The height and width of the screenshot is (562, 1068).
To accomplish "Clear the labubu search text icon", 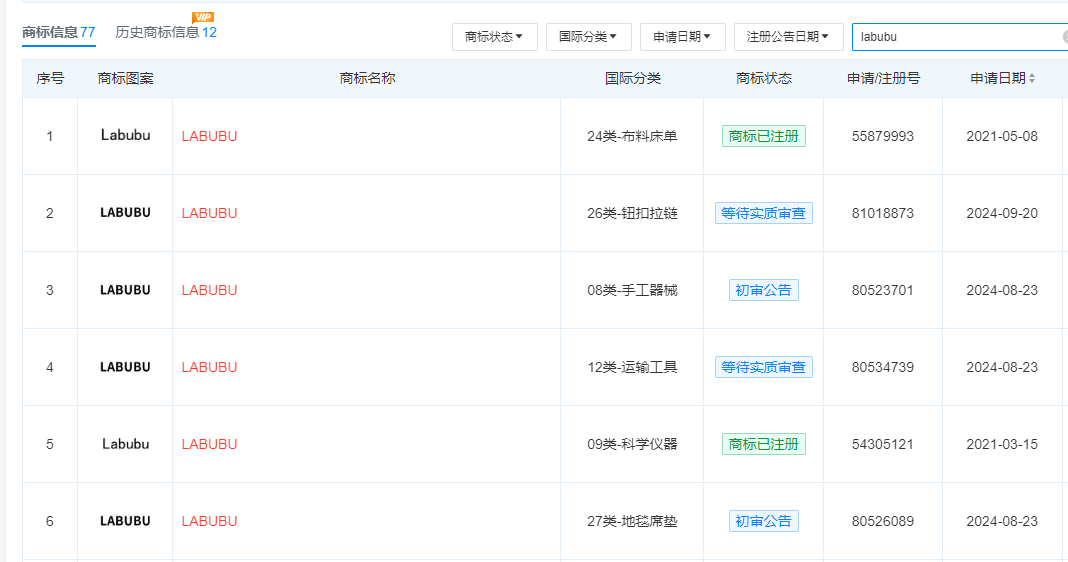I will pos(1065,37).
